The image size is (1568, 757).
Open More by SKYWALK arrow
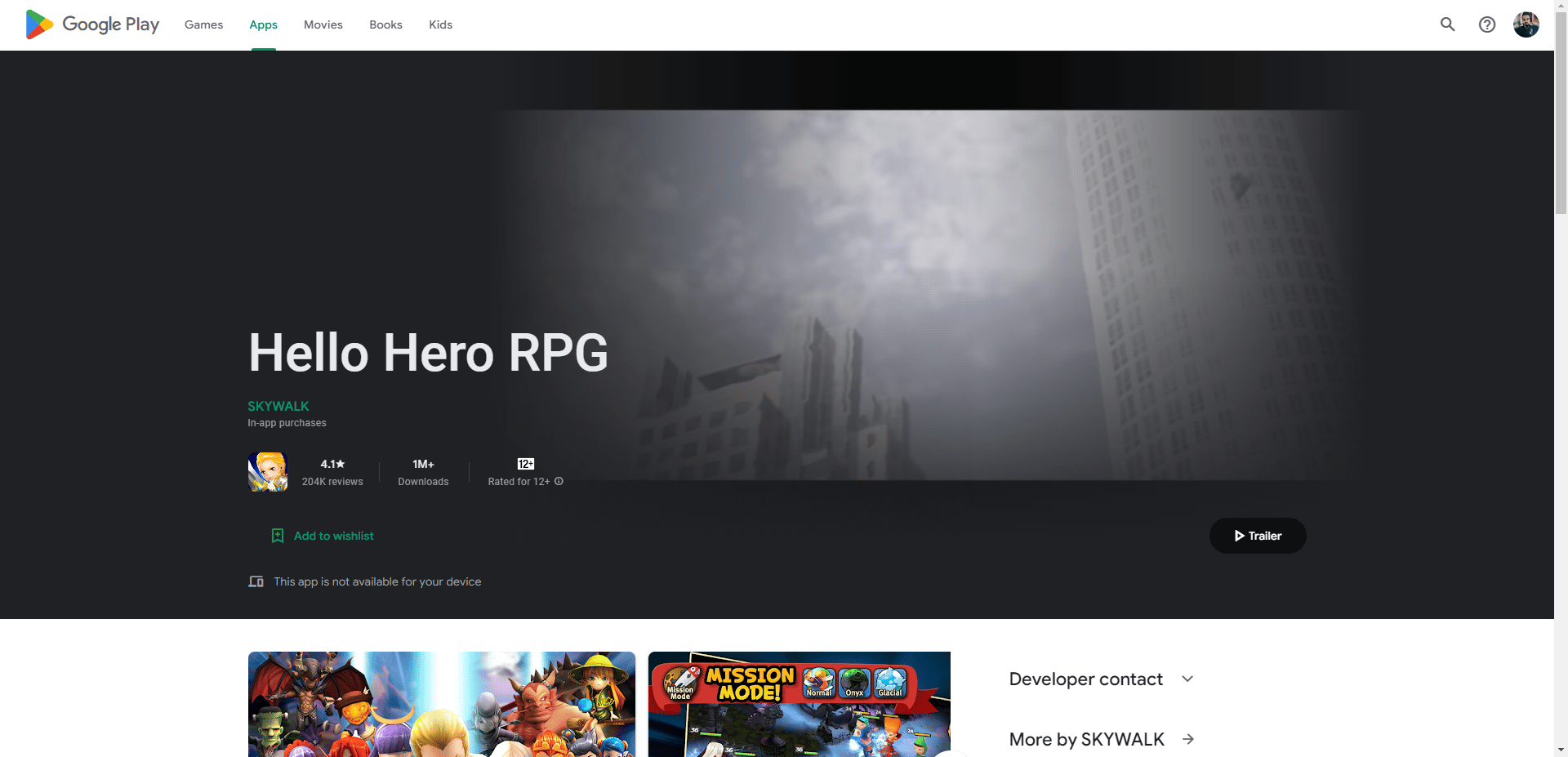[1188, 739]
